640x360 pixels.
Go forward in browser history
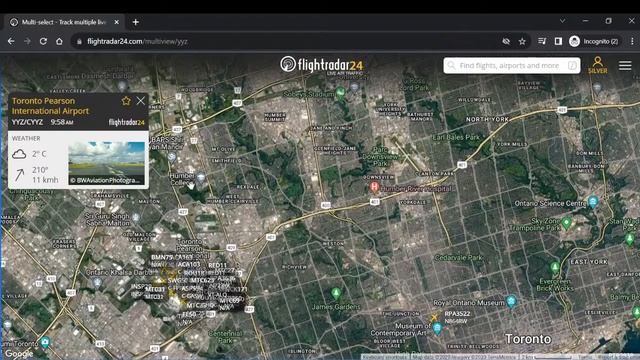27,41
